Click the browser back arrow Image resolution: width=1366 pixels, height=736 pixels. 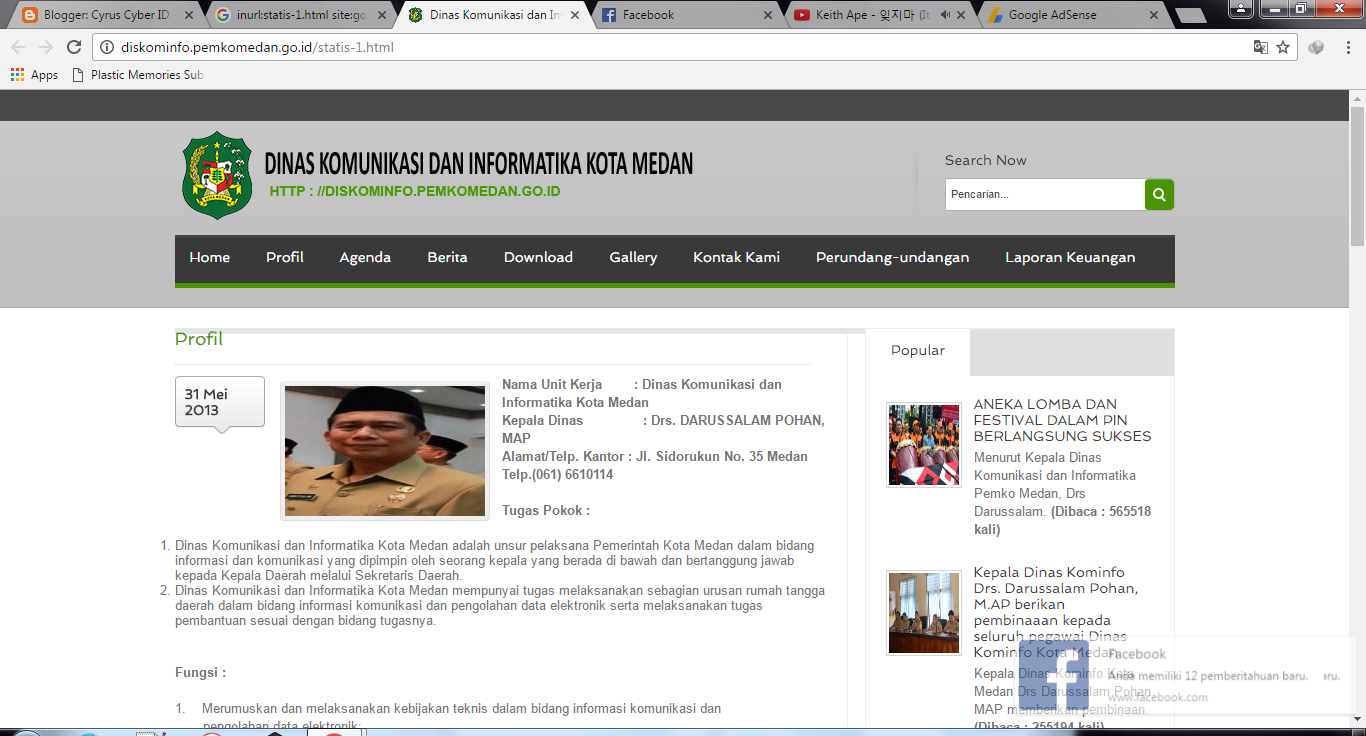[18, 47]
